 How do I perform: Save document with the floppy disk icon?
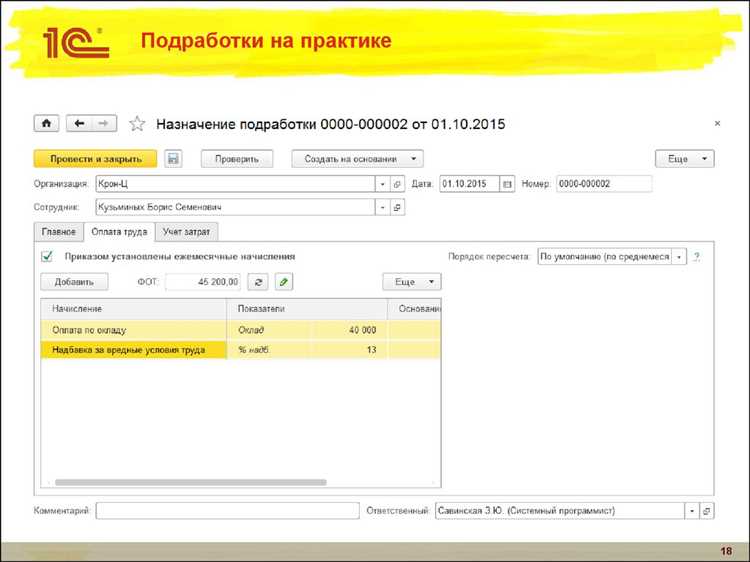pyautogui.click(x=173, y=159)
